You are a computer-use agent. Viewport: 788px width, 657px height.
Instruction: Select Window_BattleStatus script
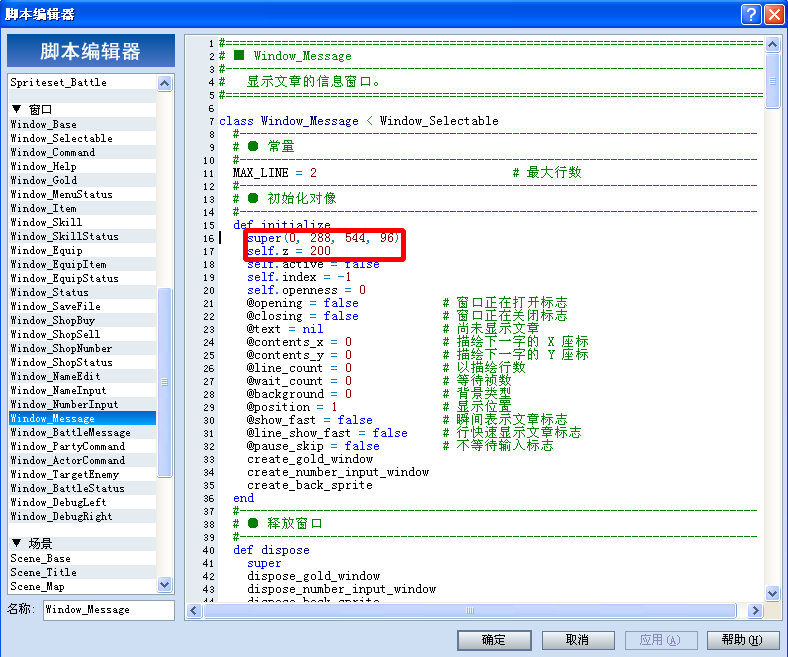click(x=83, y=489)
